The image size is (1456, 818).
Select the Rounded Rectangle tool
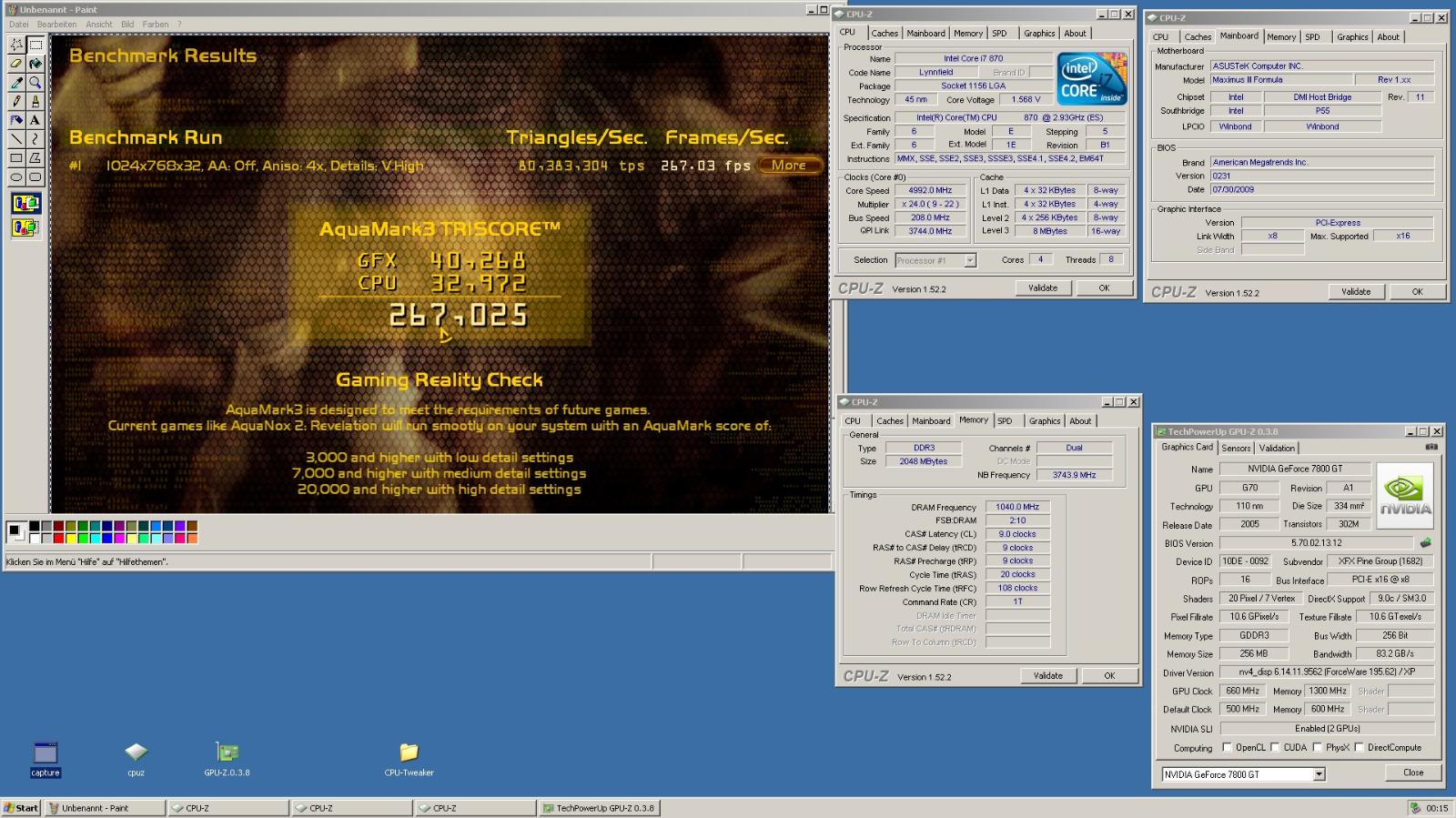(35, 177)
